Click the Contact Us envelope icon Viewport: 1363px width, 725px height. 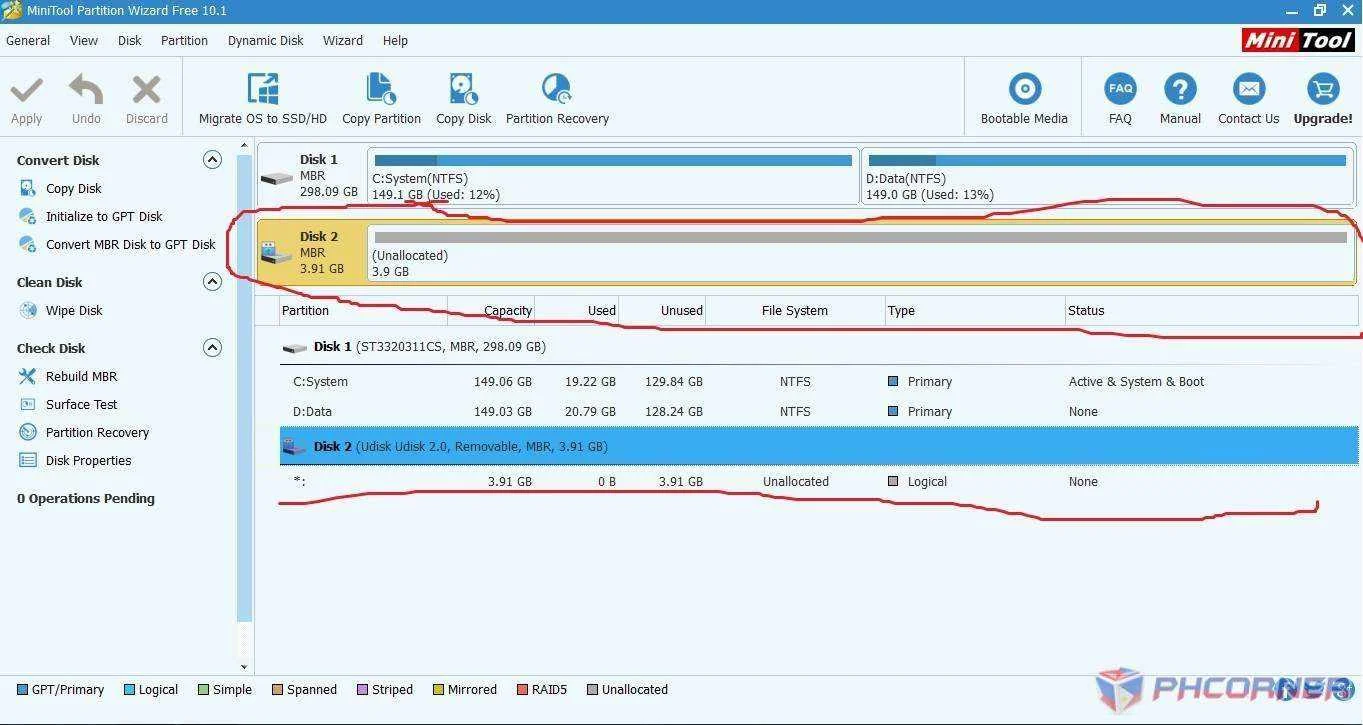[x=1248, y=89]
